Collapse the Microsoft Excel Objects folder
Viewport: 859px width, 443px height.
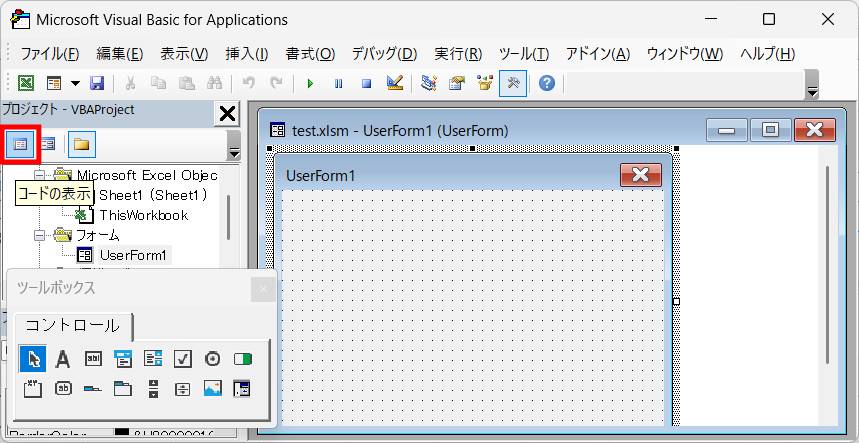[x=39, y=175]
